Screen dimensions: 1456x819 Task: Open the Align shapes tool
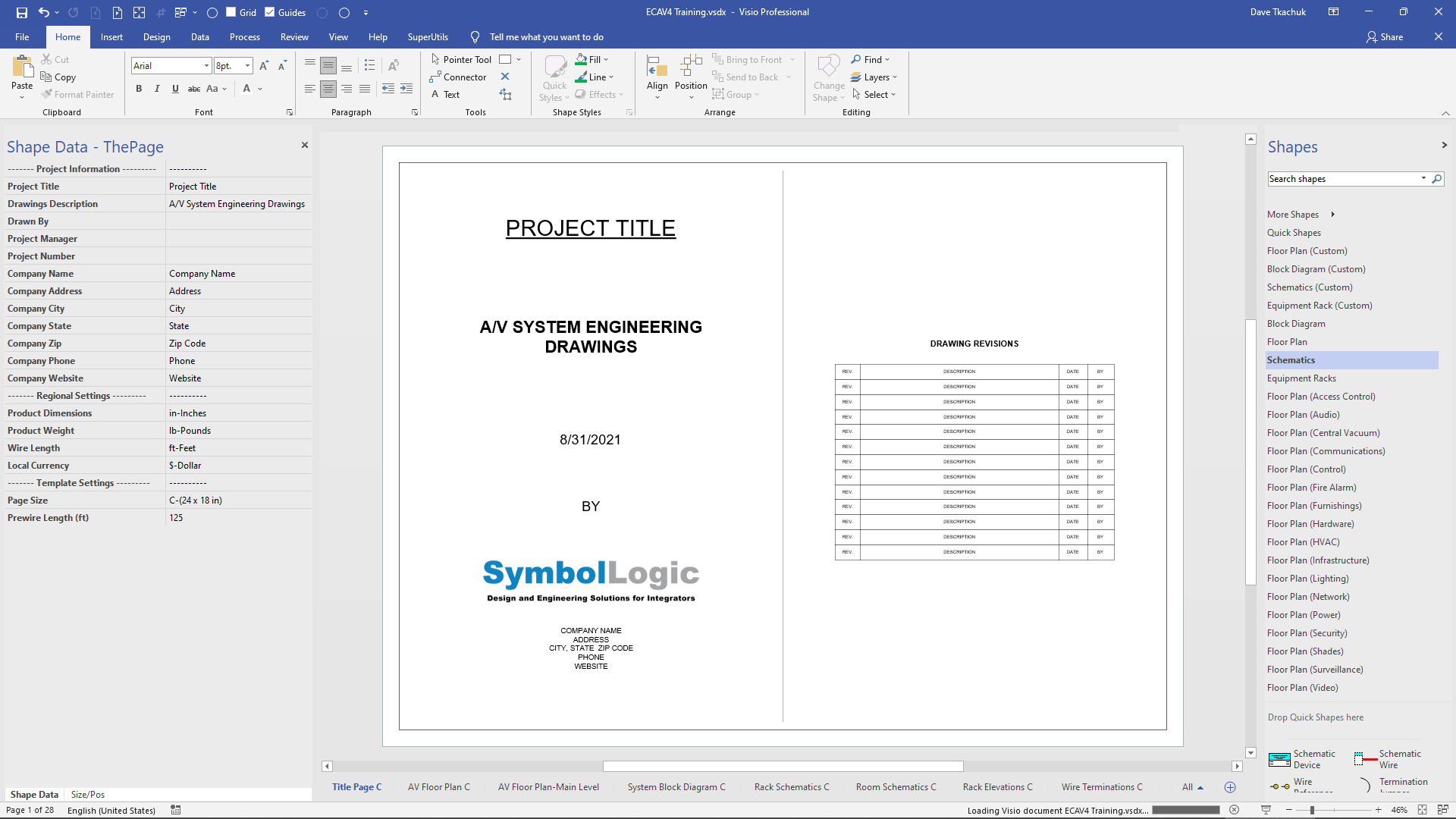tap(657, 76)
